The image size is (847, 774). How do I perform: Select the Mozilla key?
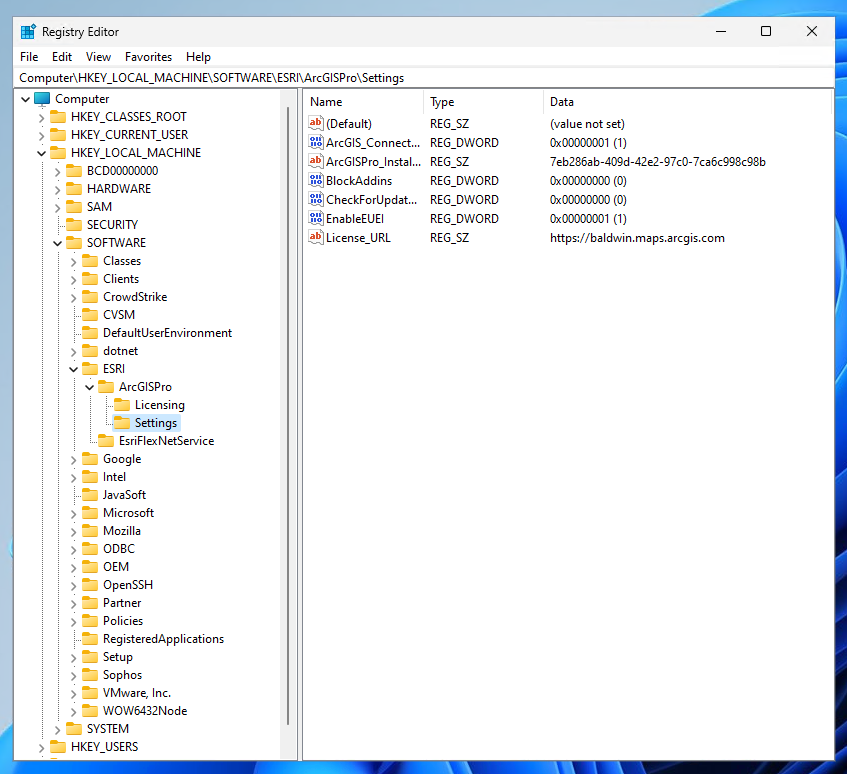pyautogui.click(x=122, y=531)
